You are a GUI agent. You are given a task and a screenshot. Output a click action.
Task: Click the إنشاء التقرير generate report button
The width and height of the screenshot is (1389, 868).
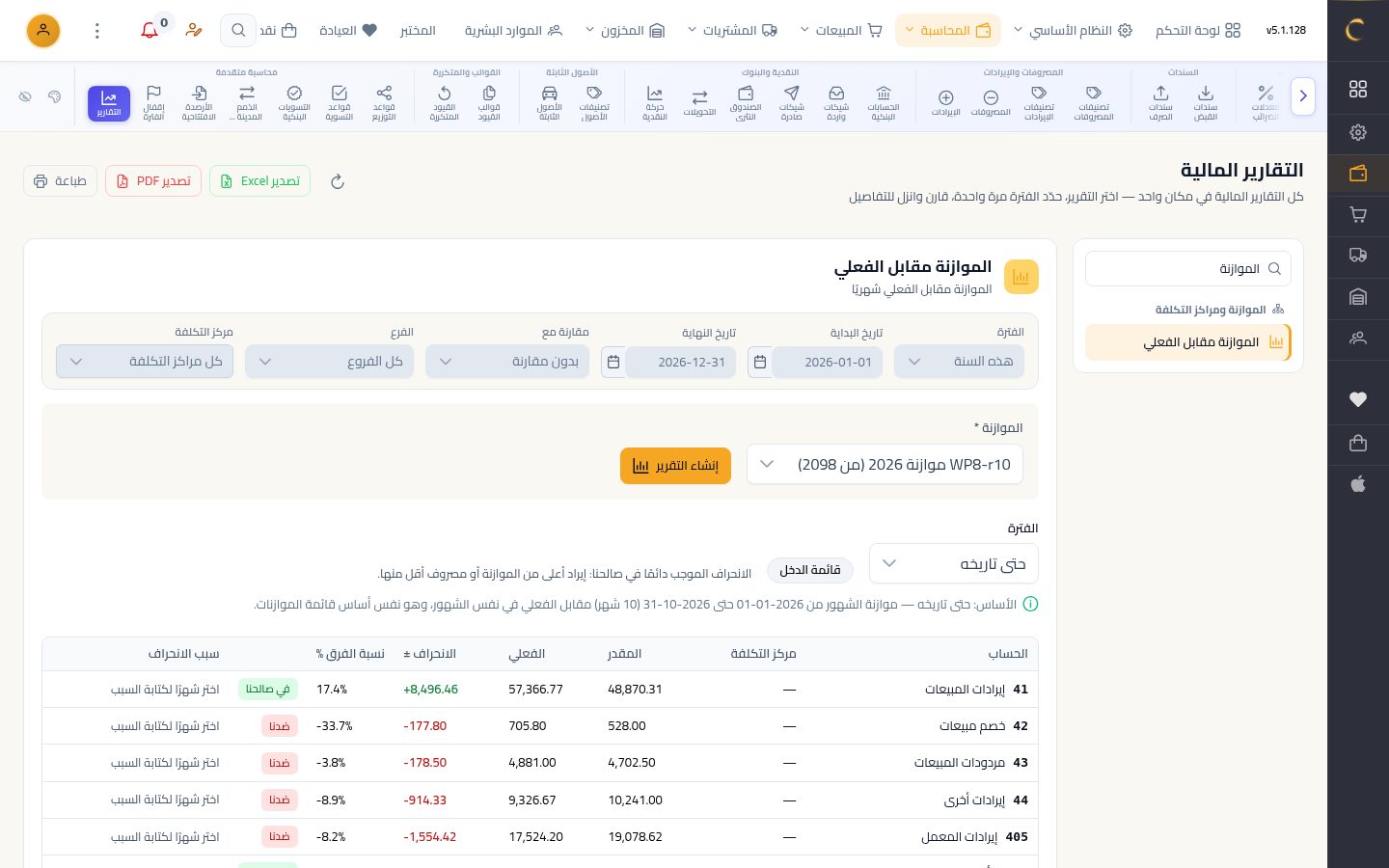[x=675, y=466]
